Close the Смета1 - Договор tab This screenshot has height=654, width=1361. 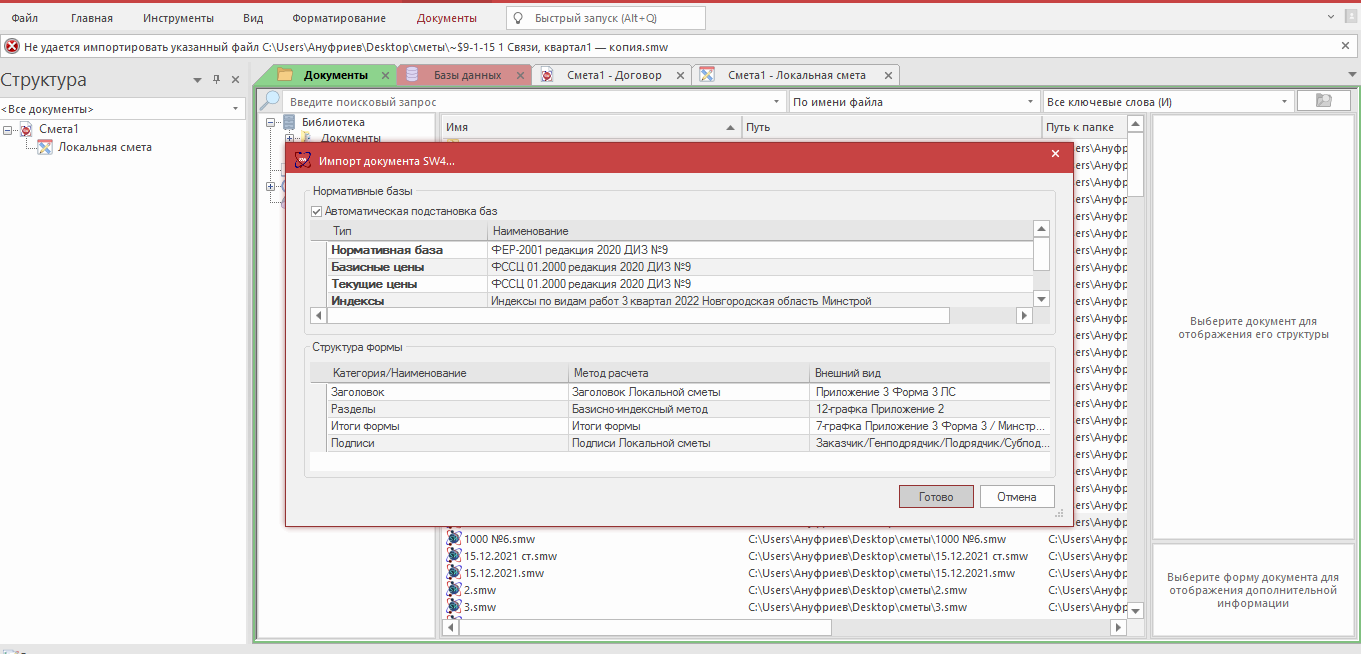(681, 75)
